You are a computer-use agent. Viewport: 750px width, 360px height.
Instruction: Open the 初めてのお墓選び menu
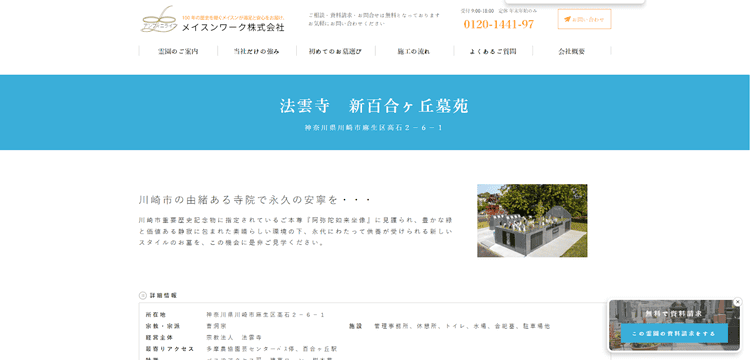[x=335, y=51]
